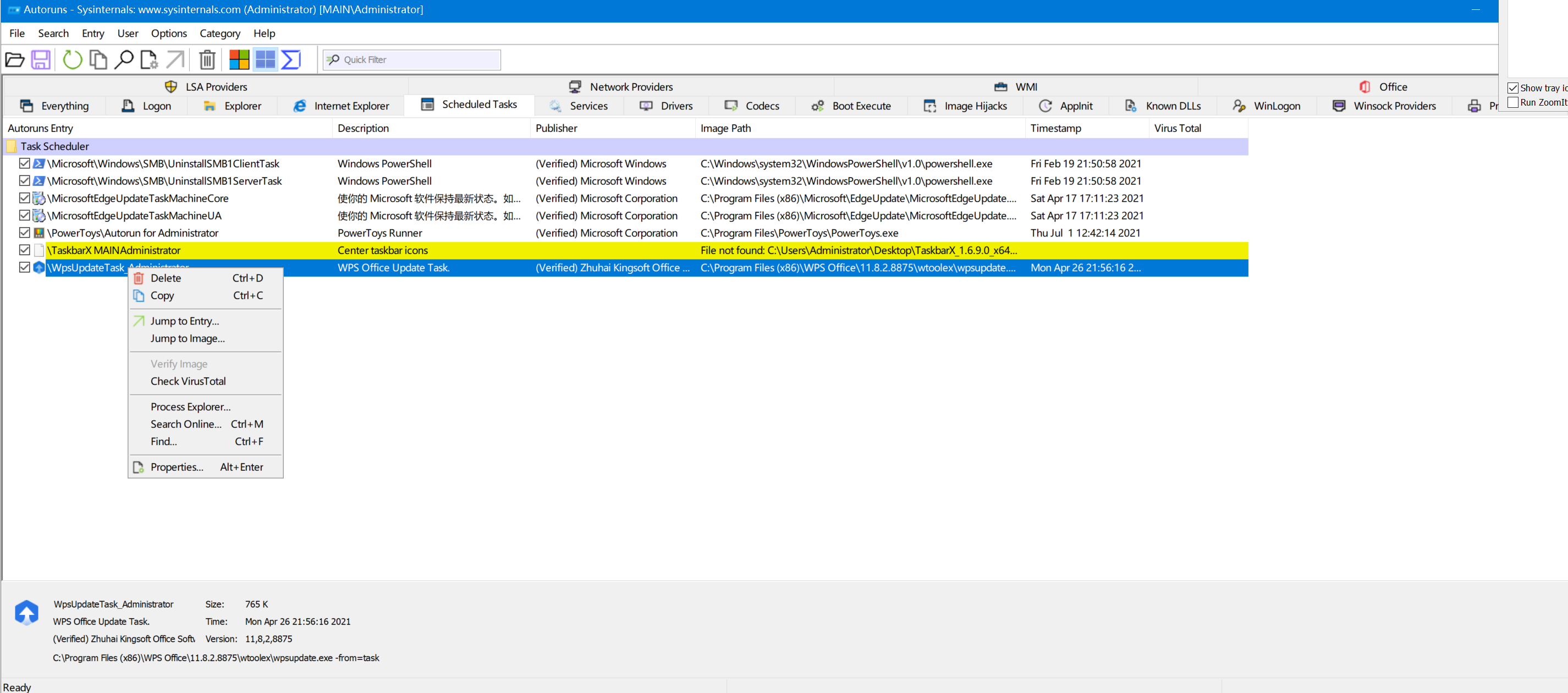
Task: Click the PowerShell icon of UninstallSMB1ClientTask
Action: tap(39, 164)
